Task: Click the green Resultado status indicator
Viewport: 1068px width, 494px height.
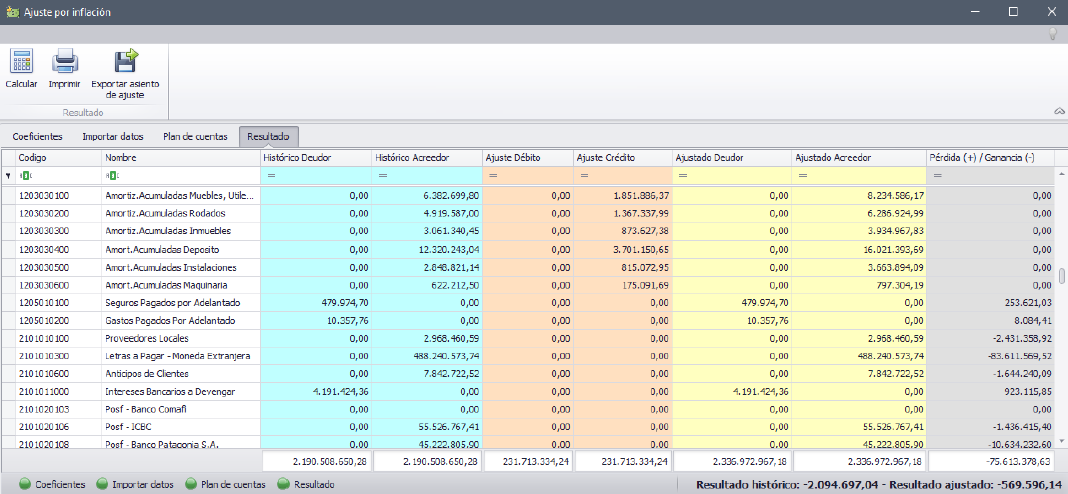Action: click(283, 484)
